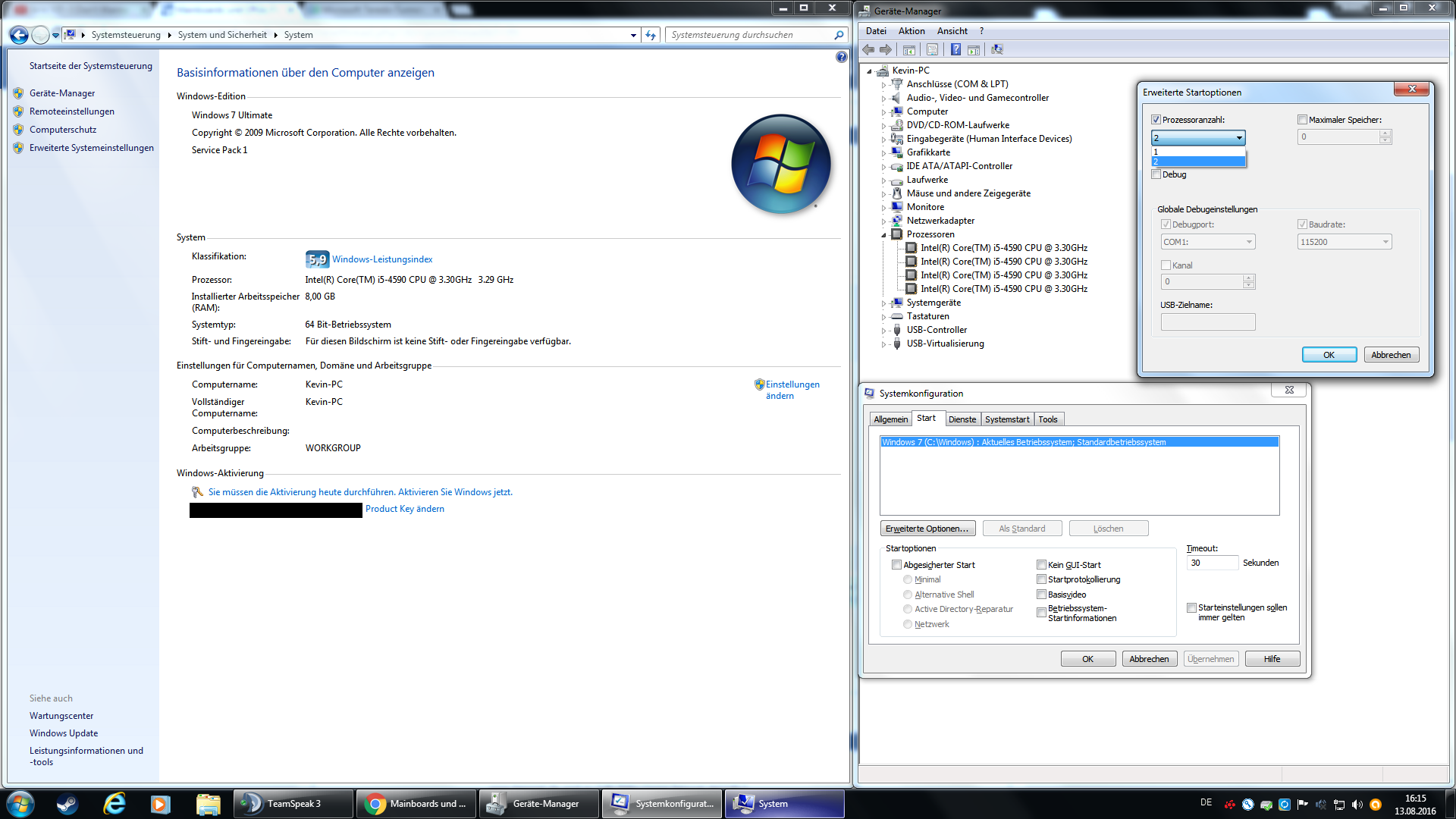
Task: Click the Product Key ändern link
Action: [x=404, y=509]
